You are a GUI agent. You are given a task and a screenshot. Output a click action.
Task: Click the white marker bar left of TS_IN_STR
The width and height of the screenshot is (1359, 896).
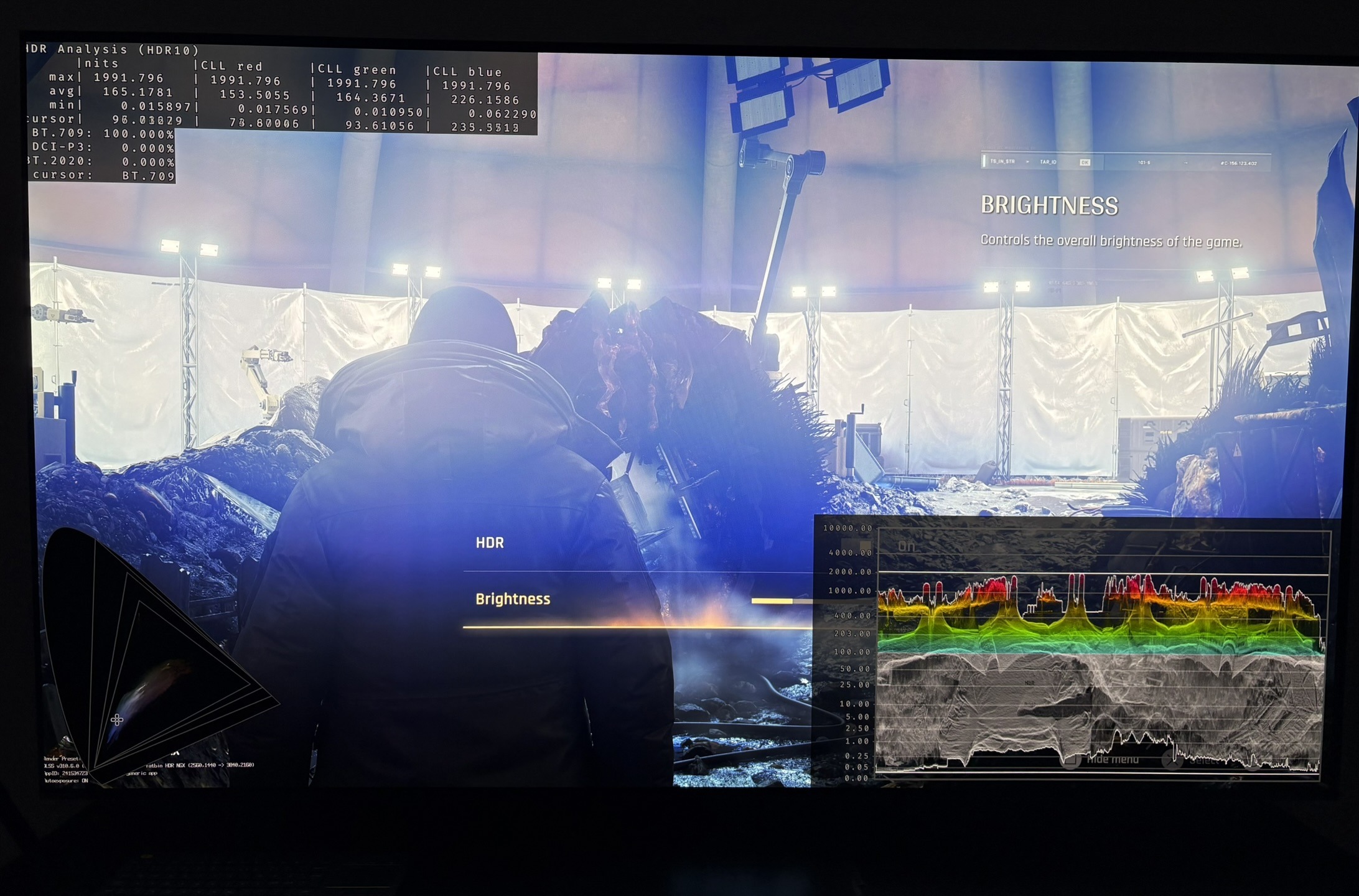(984, 161)
